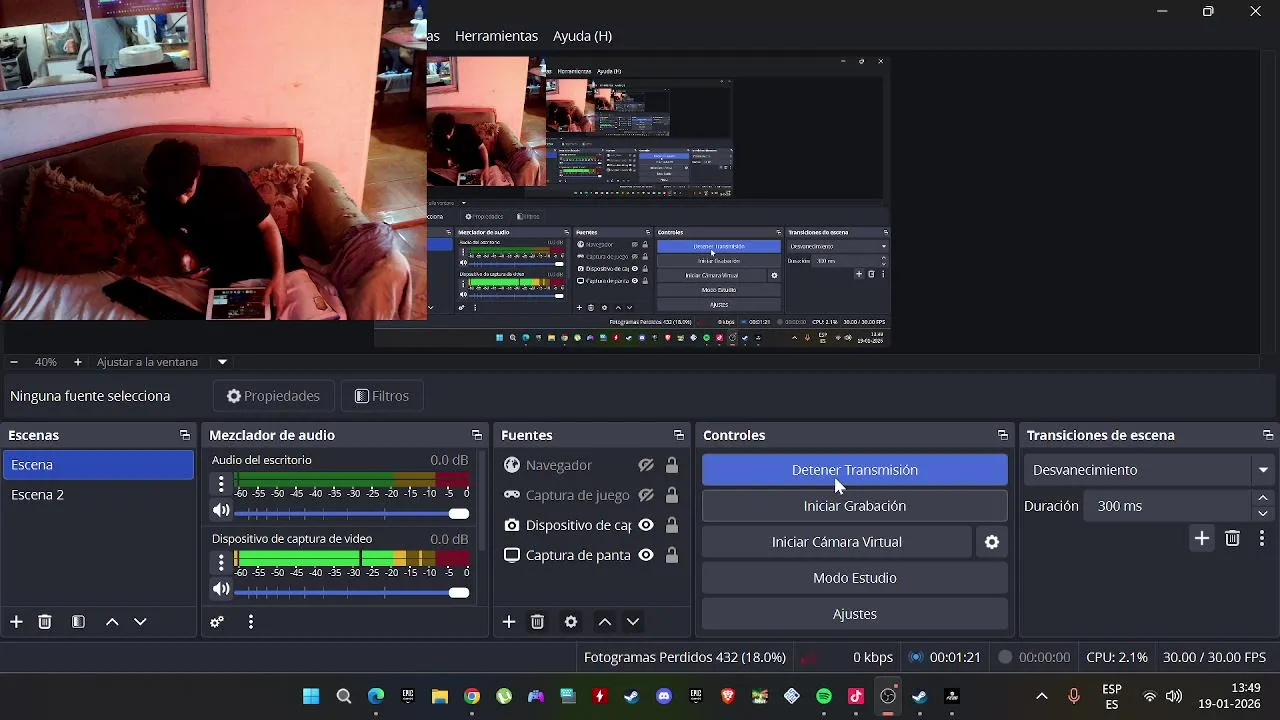The image size is (1280, 720).
Task: Open Propiedades for the source
Action: [x=273, y=396]
